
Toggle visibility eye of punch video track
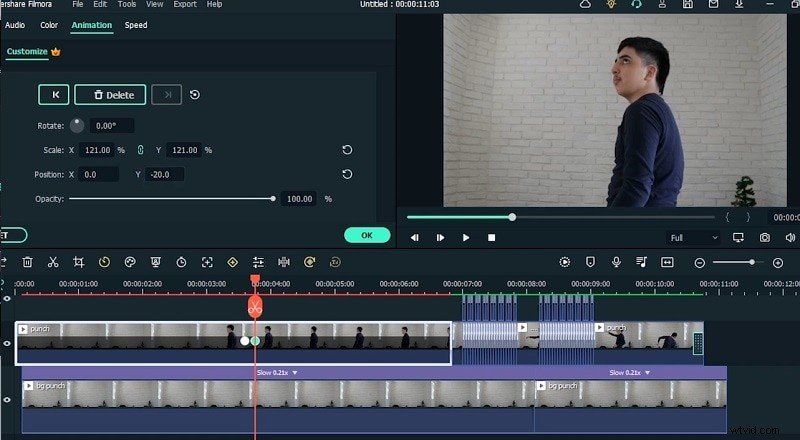coord(7,344)
